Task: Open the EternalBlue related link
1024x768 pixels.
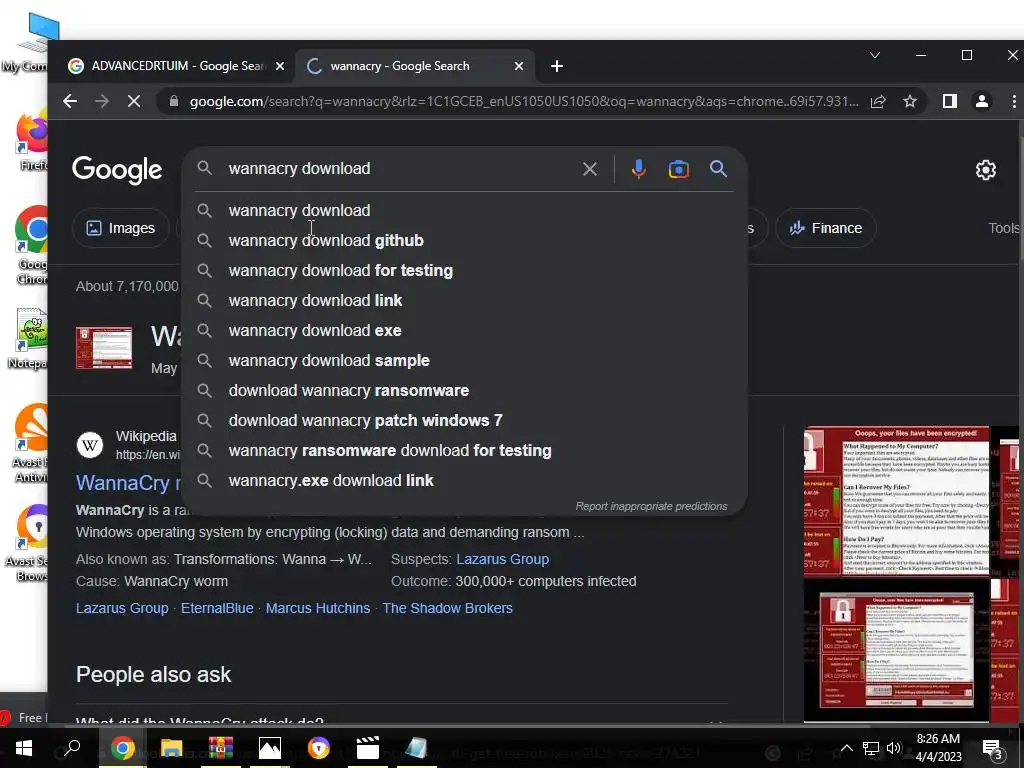Action: tap(217, 608)
